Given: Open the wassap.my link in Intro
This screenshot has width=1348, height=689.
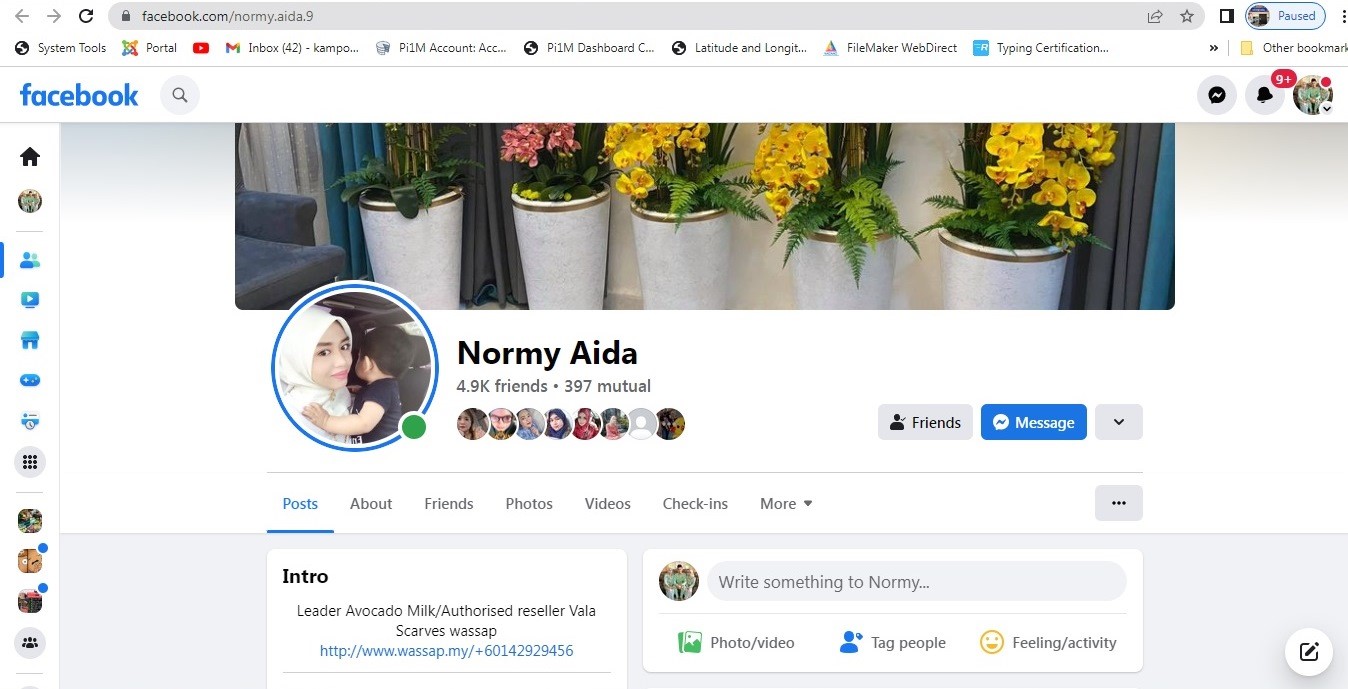Looking at the screenshot, I should pos(446,651).
